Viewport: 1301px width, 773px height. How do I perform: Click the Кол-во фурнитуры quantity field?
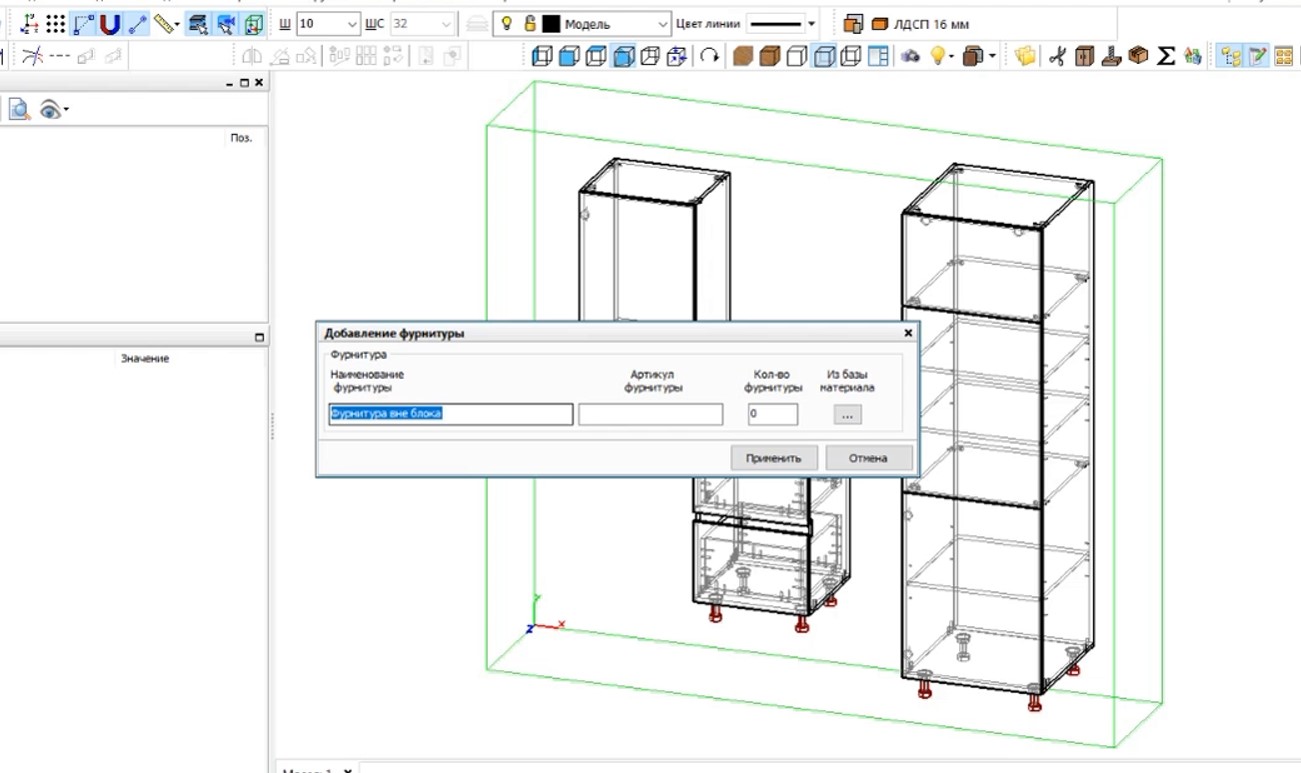[x=772, y=414]
